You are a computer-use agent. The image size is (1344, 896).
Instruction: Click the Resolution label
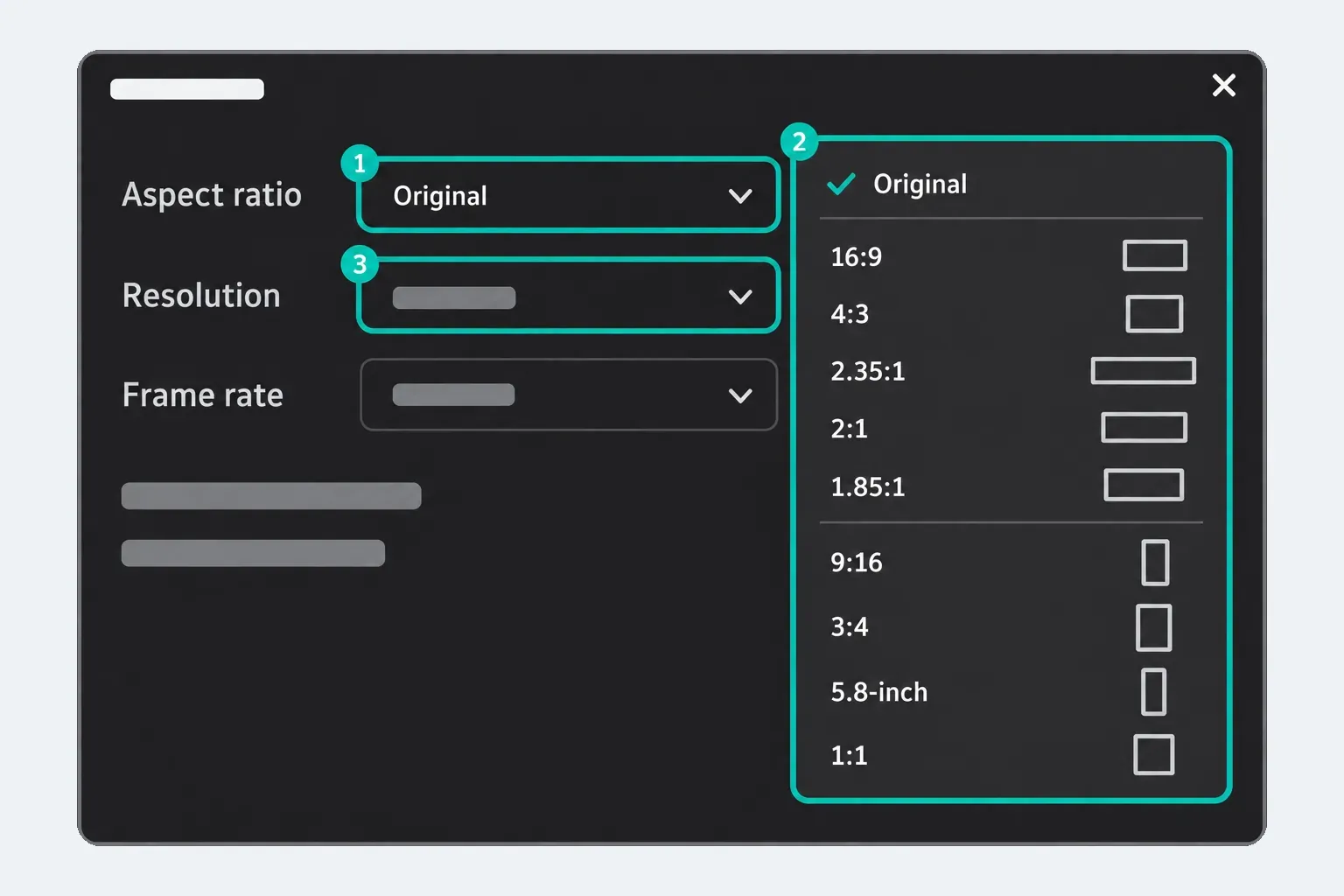(201, 296)
